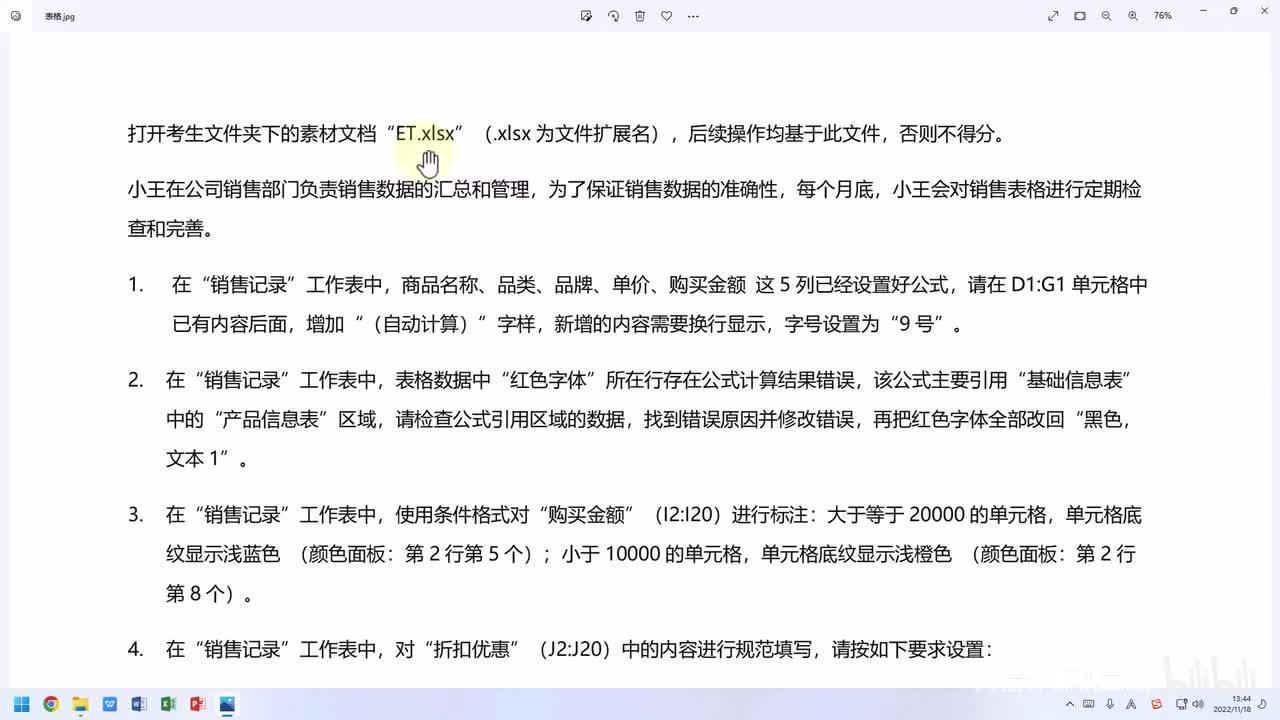Click the Edit image icon
The image size is (1280, 720).
587,16
